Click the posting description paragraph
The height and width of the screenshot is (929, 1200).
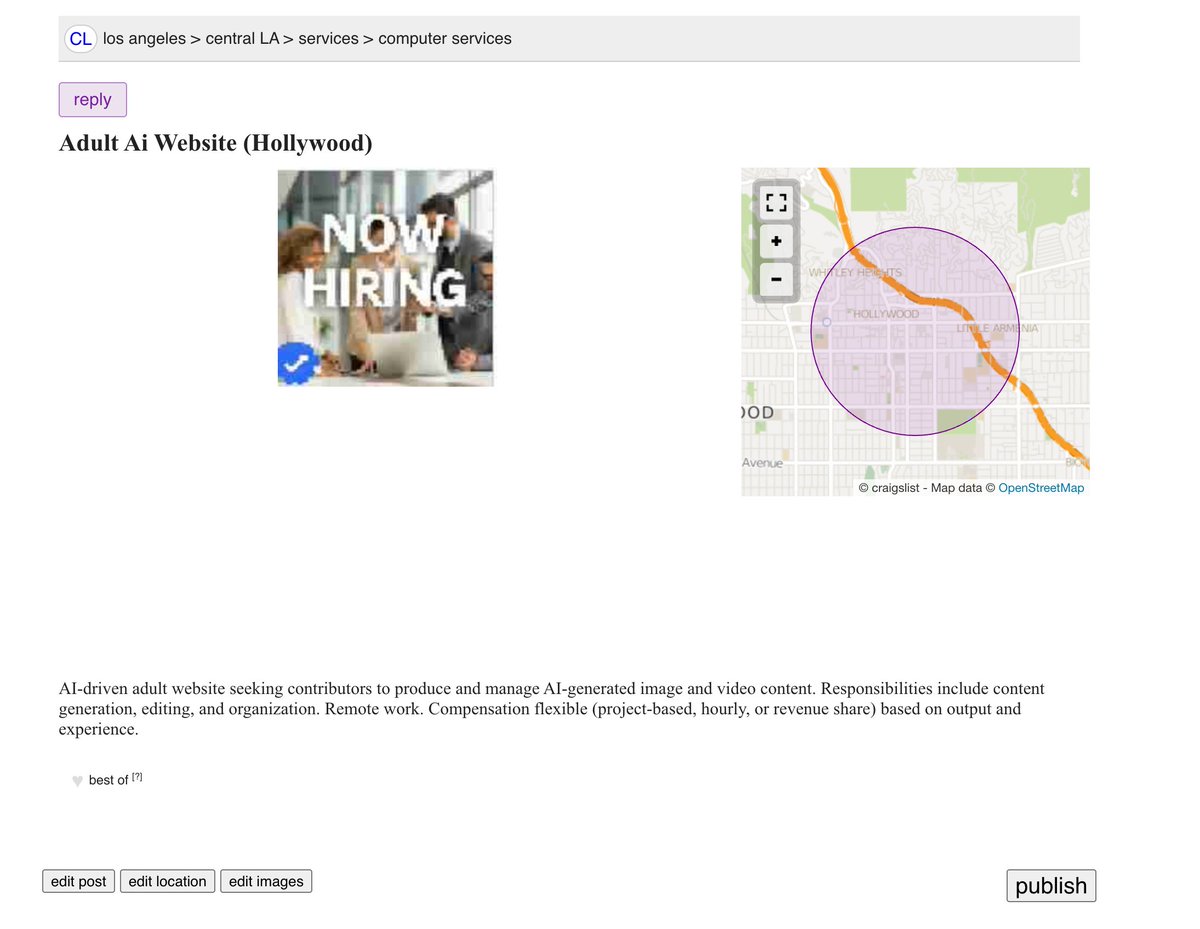(552, 709)
